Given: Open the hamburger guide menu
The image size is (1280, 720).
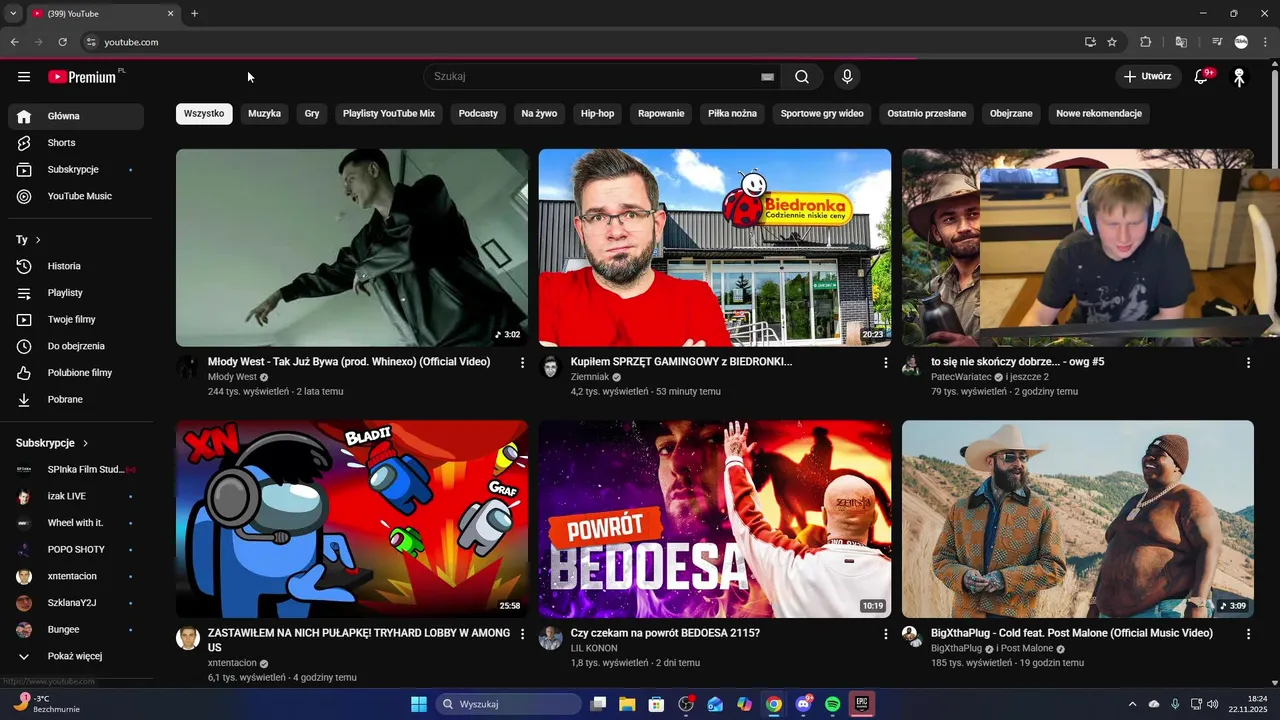Looking at the screenshot, I should 24,76.
